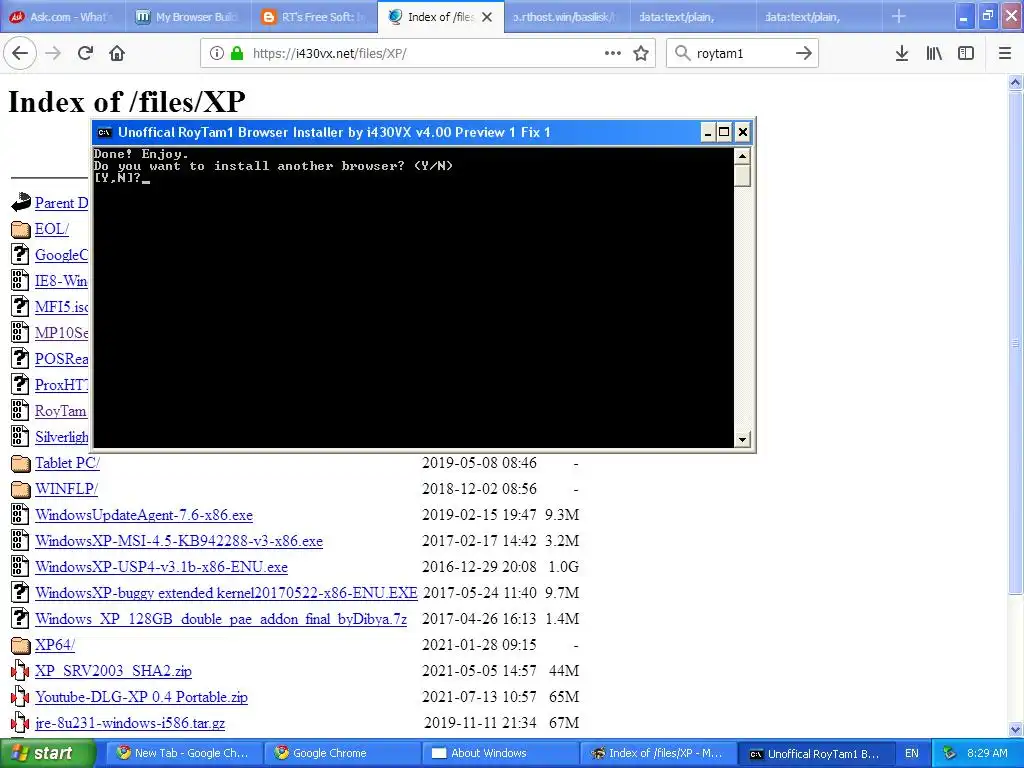
Task: Click the page scrollbar up arrow
Action: (x=1015, y=83)
